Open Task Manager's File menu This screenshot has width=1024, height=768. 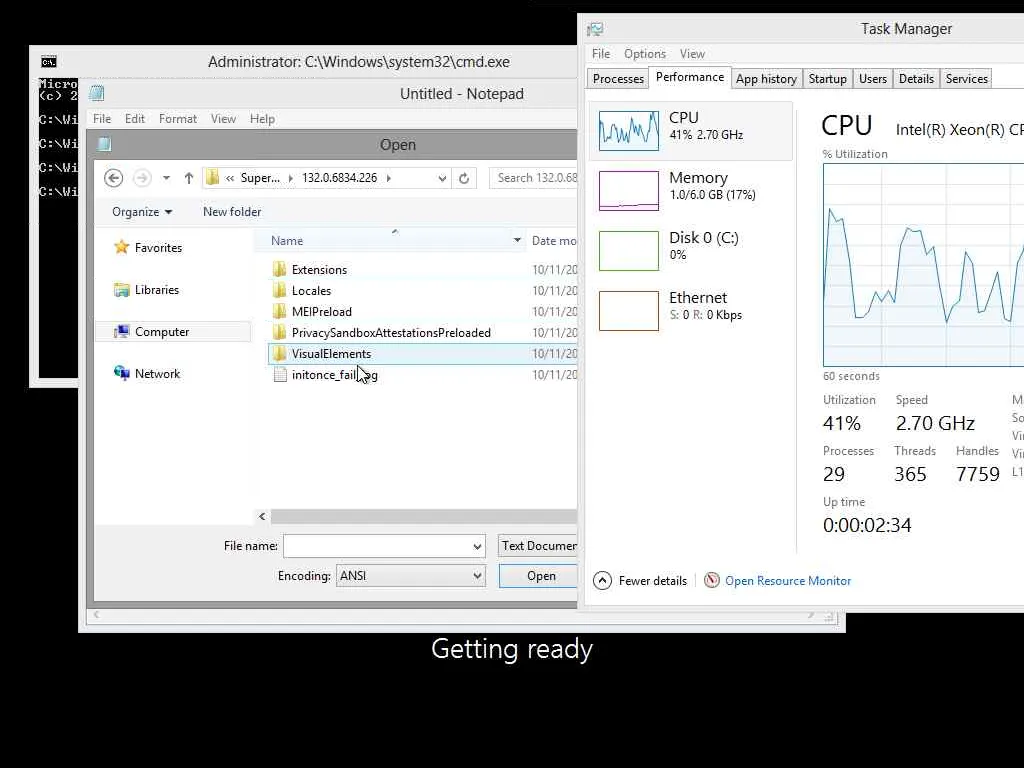[601, 54]
